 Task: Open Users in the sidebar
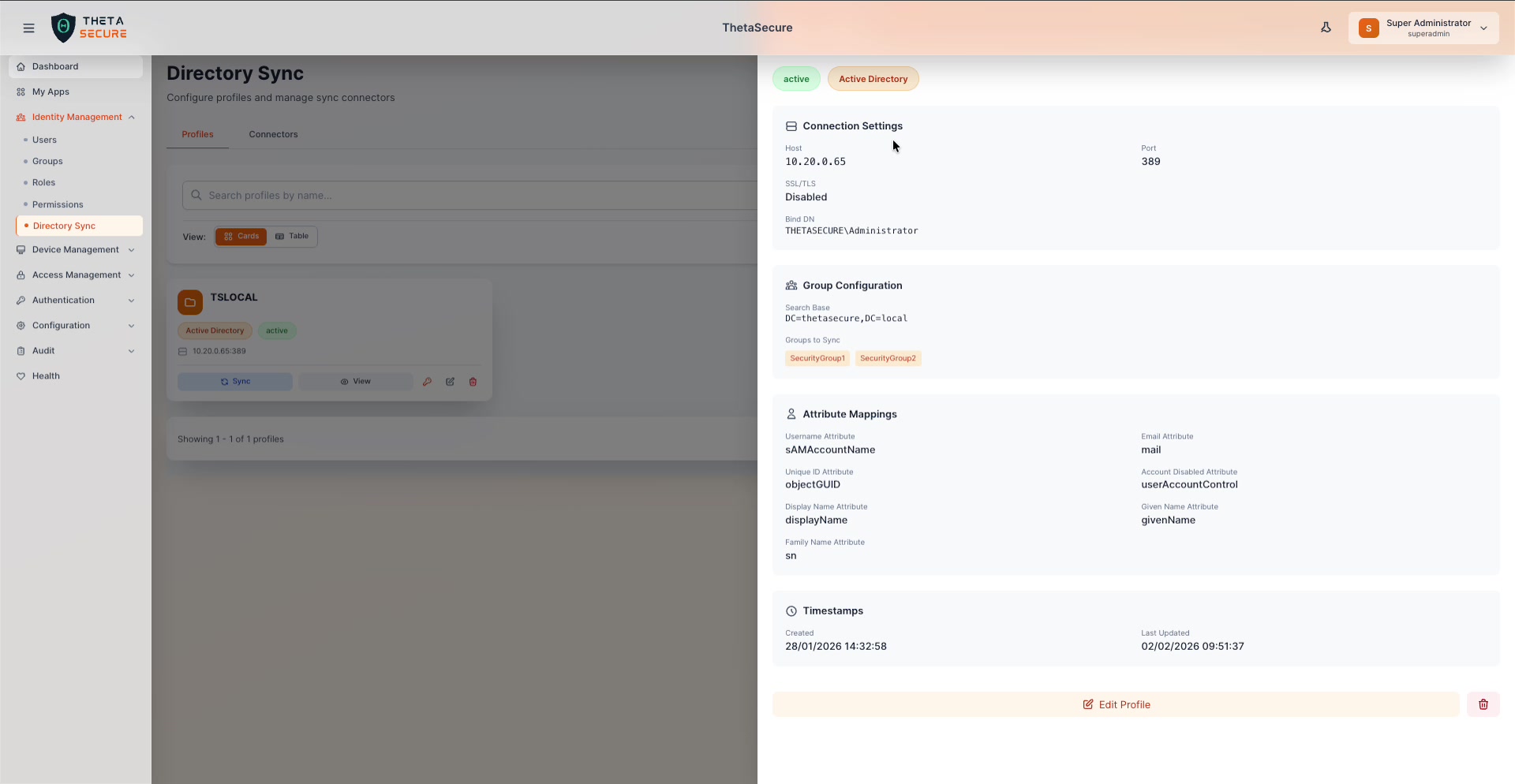click(x=44, y=140)
